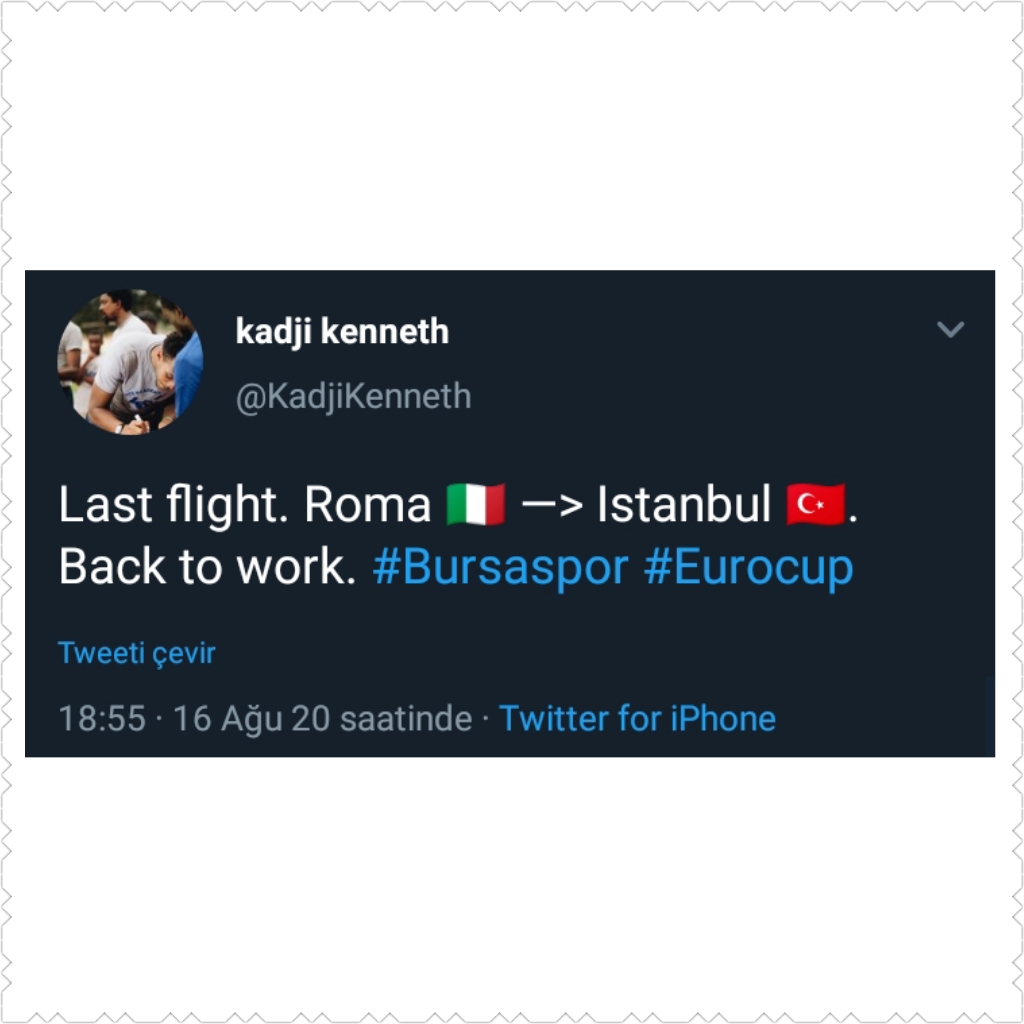The height and width of the screenshot is (1024, 1024).
Task: Click the word Roma in the tweet
Action: point(367,506)
